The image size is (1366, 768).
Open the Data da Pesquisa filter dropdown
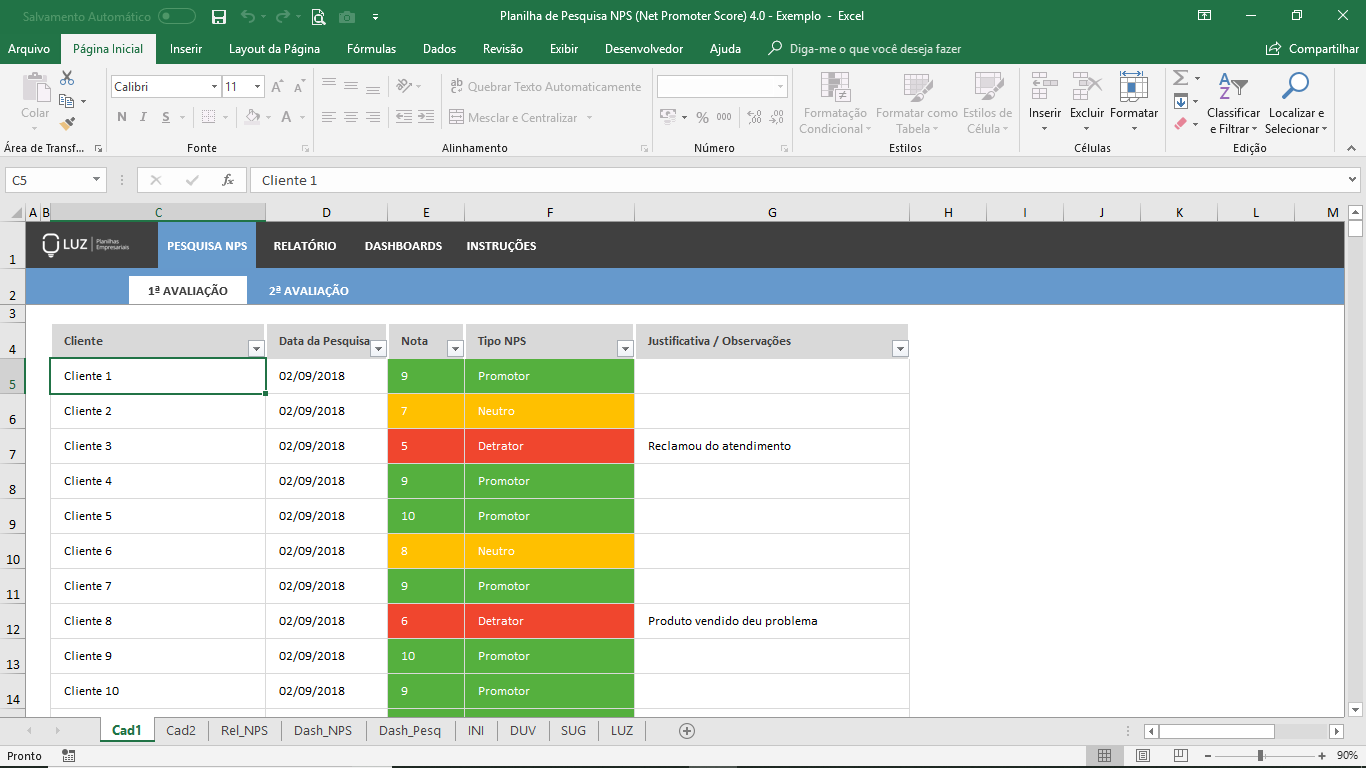coord(378,349)
